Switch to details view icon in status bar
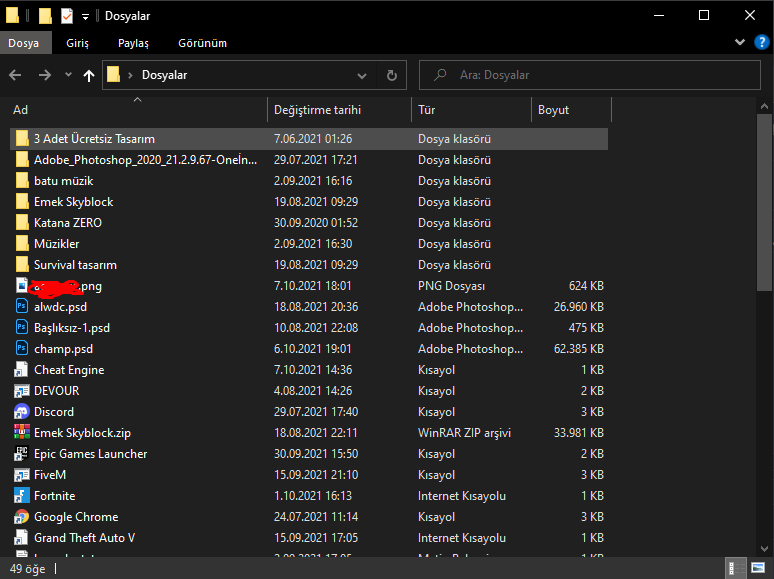This screenshot has width=774, height=579. pyautogui.click(x=736, y=568)
